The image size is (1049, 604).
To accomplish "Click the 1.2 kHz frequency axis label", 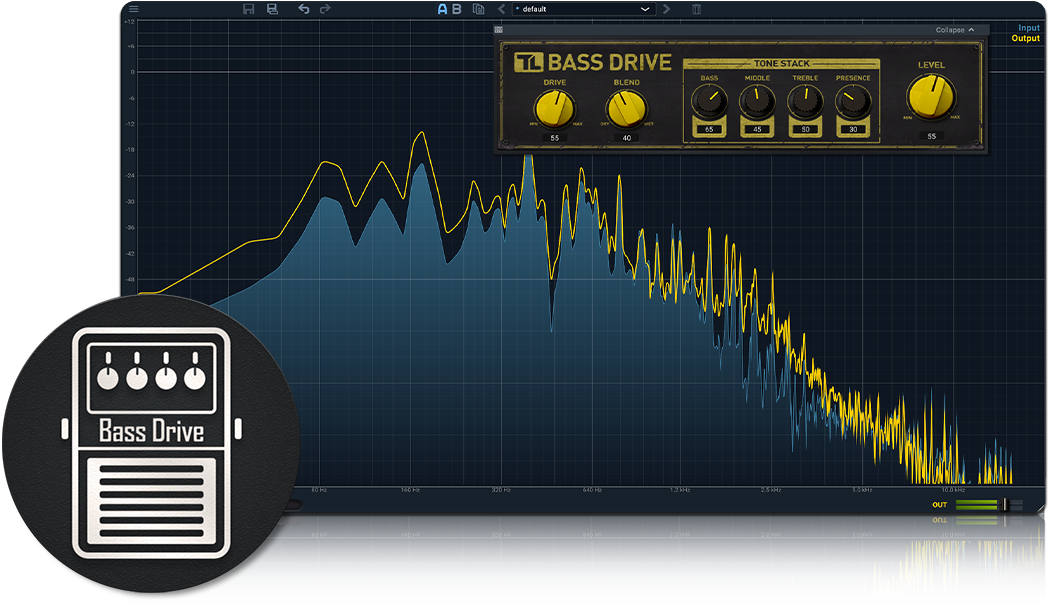I will pos(680,490).
